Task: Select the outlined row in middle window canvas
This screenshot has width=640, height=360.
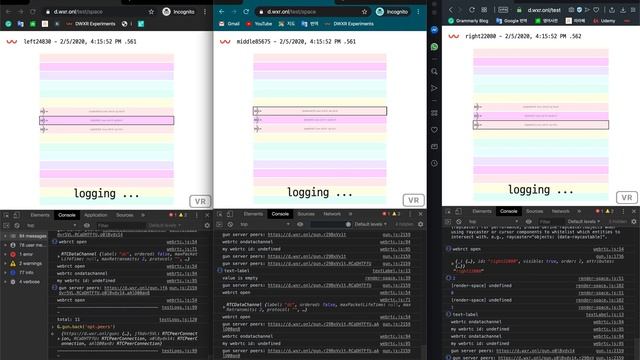Action: click(320, 111)
